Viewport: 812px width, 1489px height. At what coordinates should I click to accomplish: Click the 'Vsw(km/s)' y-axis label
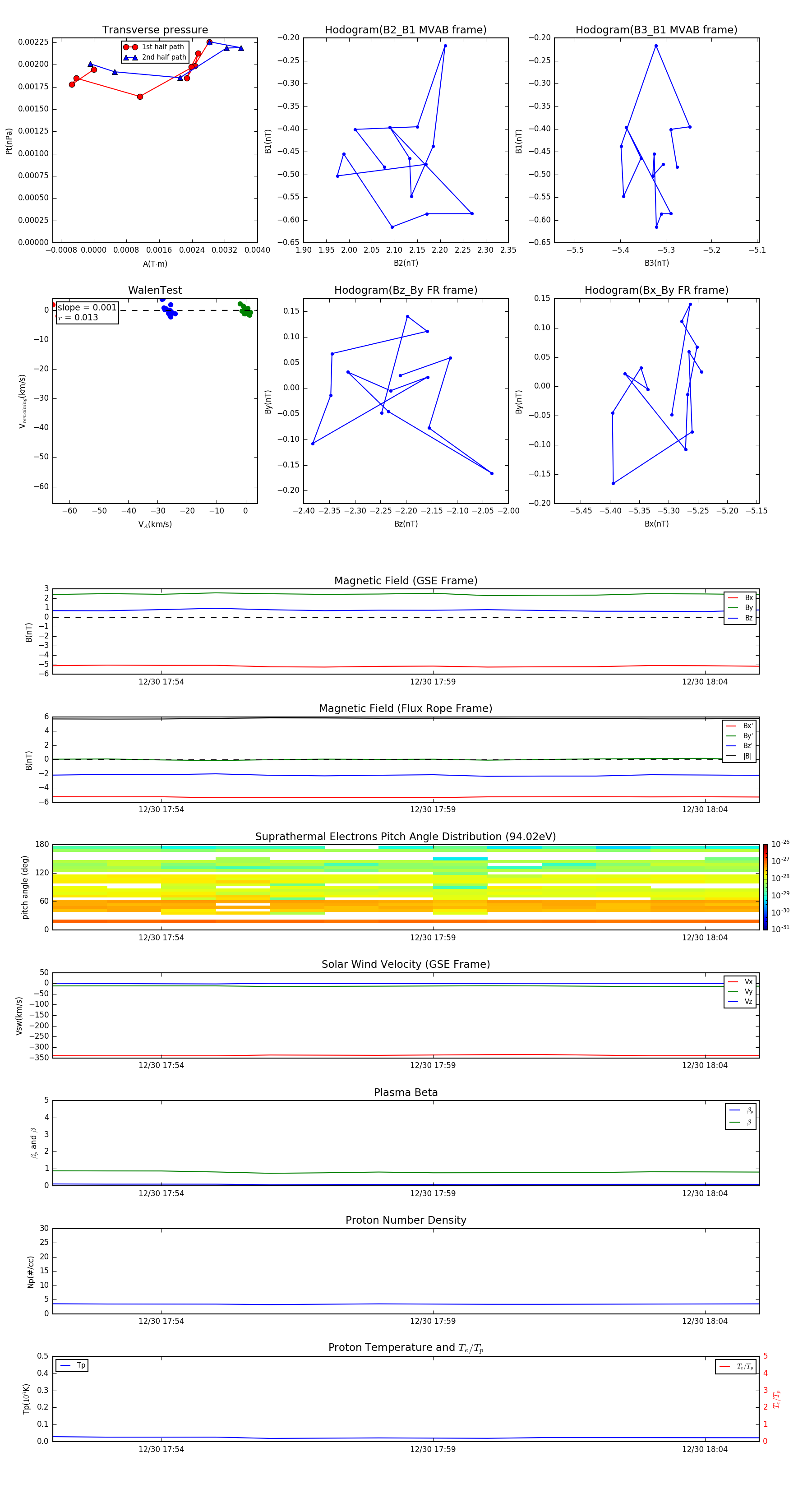[19, 1016]
